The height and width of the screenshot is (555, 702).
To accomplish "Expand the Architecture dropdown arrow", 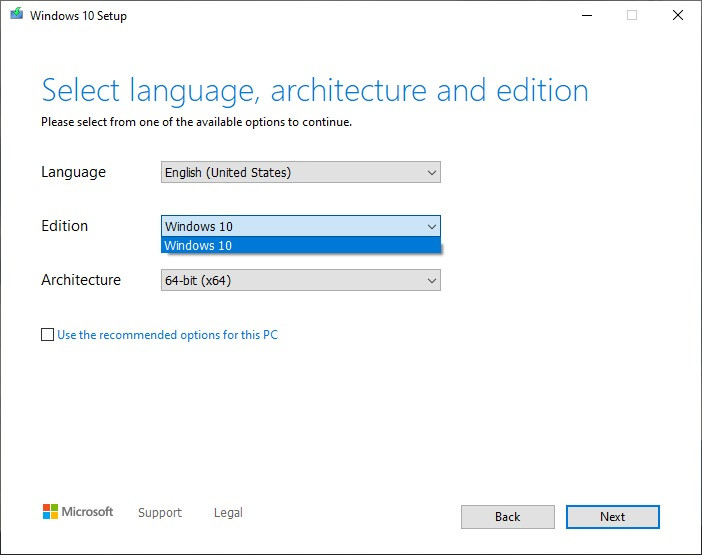I will (432, 281).
